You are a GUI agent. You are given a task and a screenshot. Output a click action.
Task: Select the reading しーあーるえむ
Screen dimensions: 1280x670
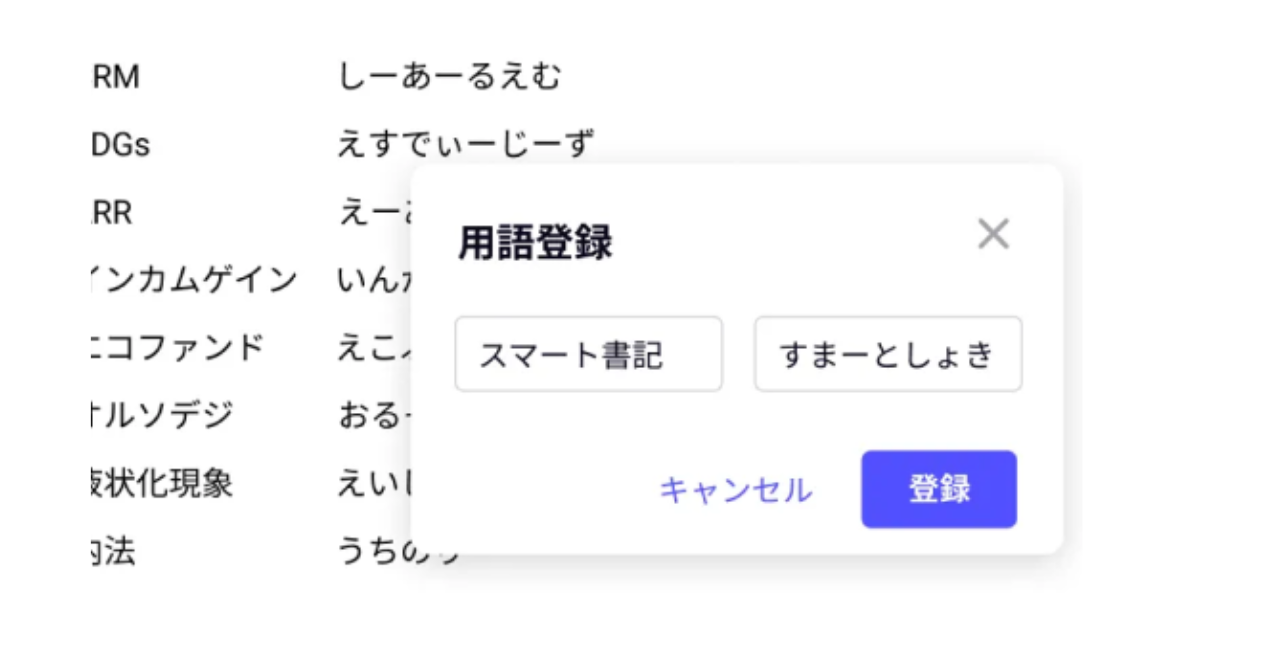[x=450, y=77]
